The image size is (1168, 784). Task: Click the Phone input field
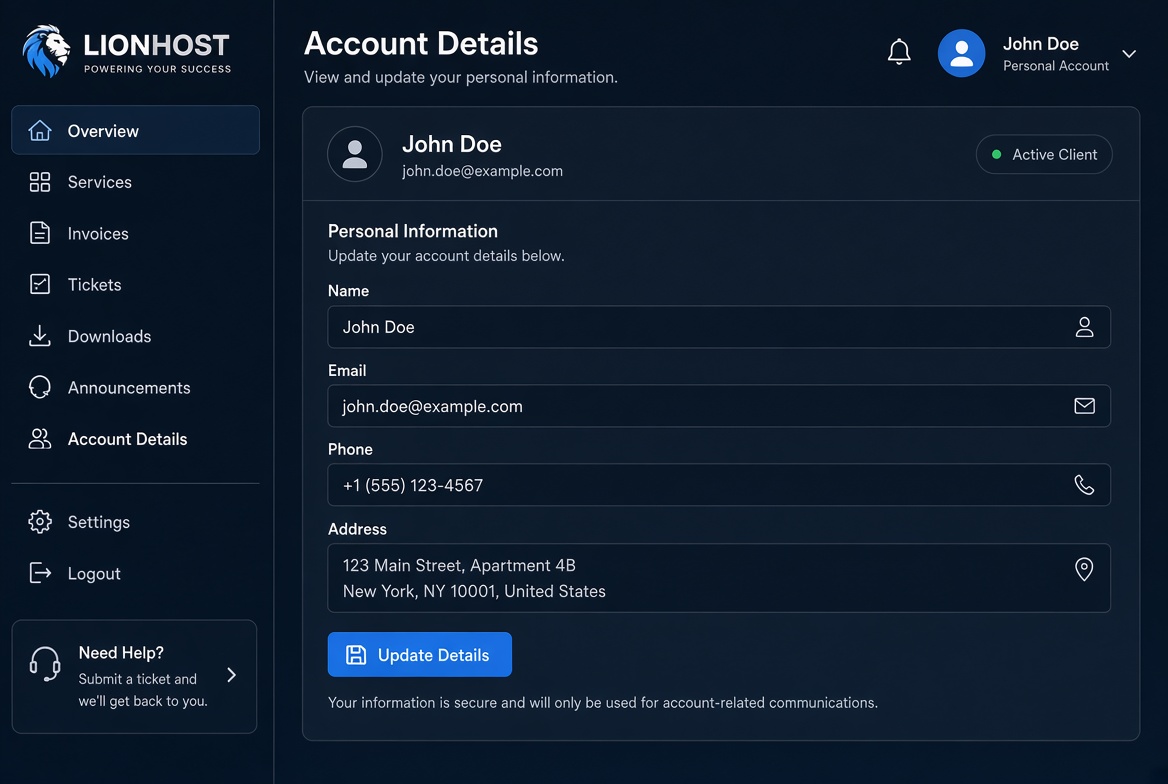point(719,484)
